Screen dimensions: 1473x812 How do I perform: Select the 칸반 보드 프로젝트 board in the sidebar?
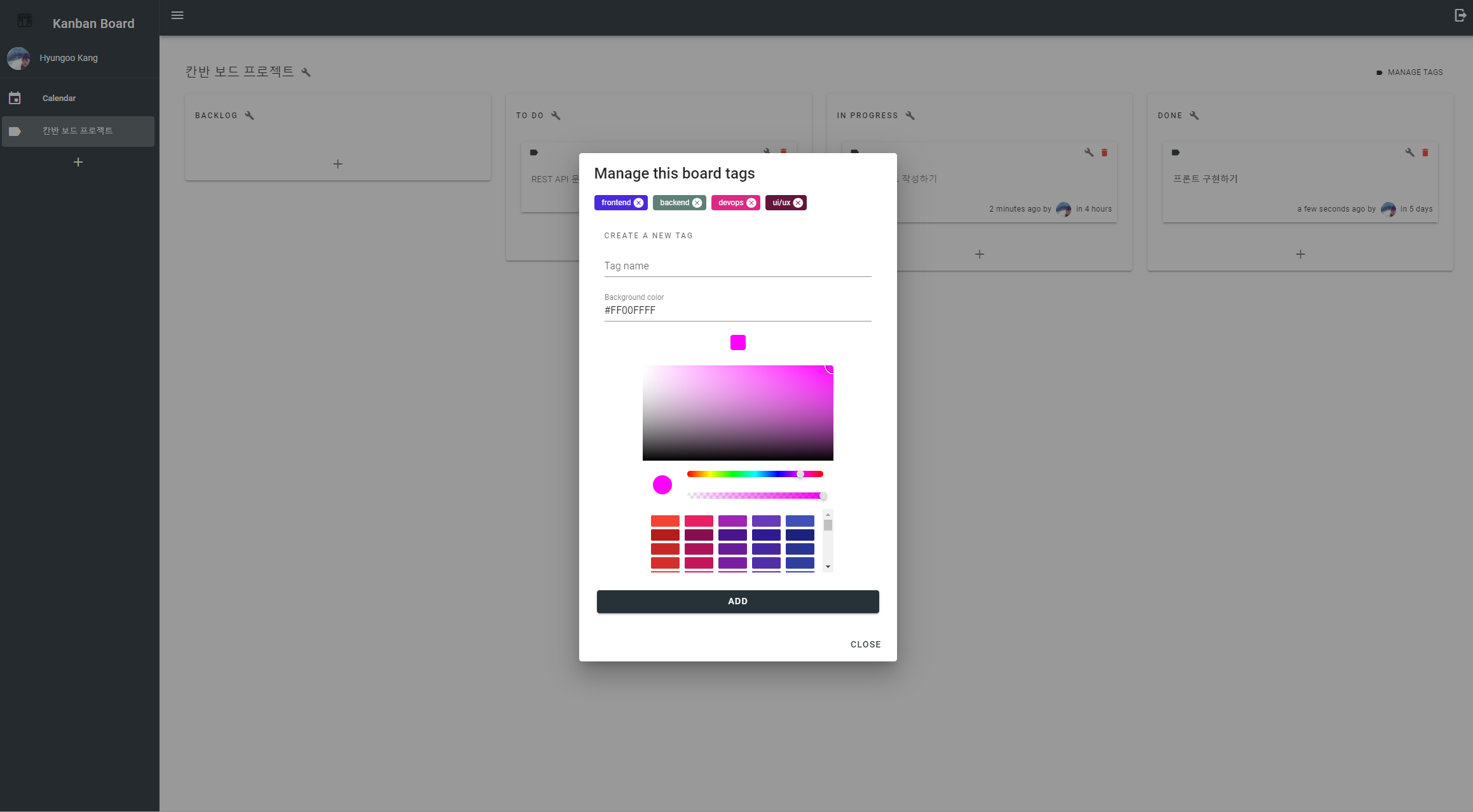coord(78,131)
